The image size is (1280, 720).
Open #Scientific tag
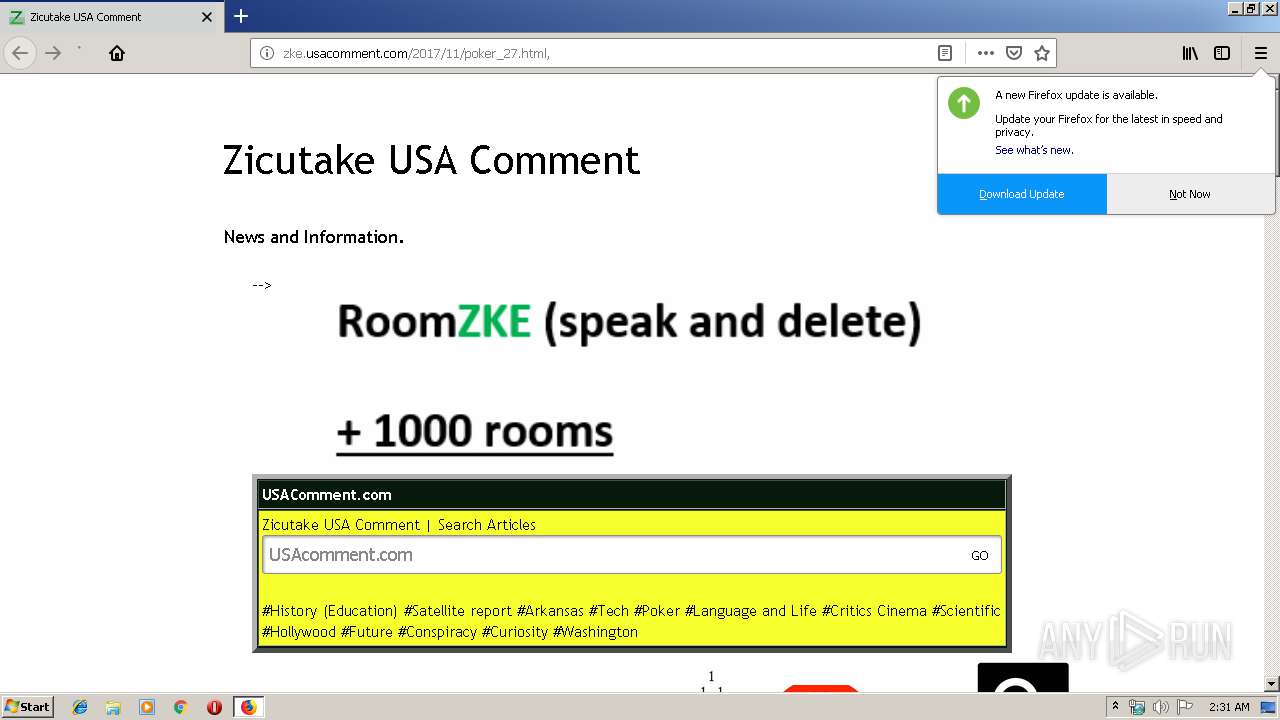966,611
